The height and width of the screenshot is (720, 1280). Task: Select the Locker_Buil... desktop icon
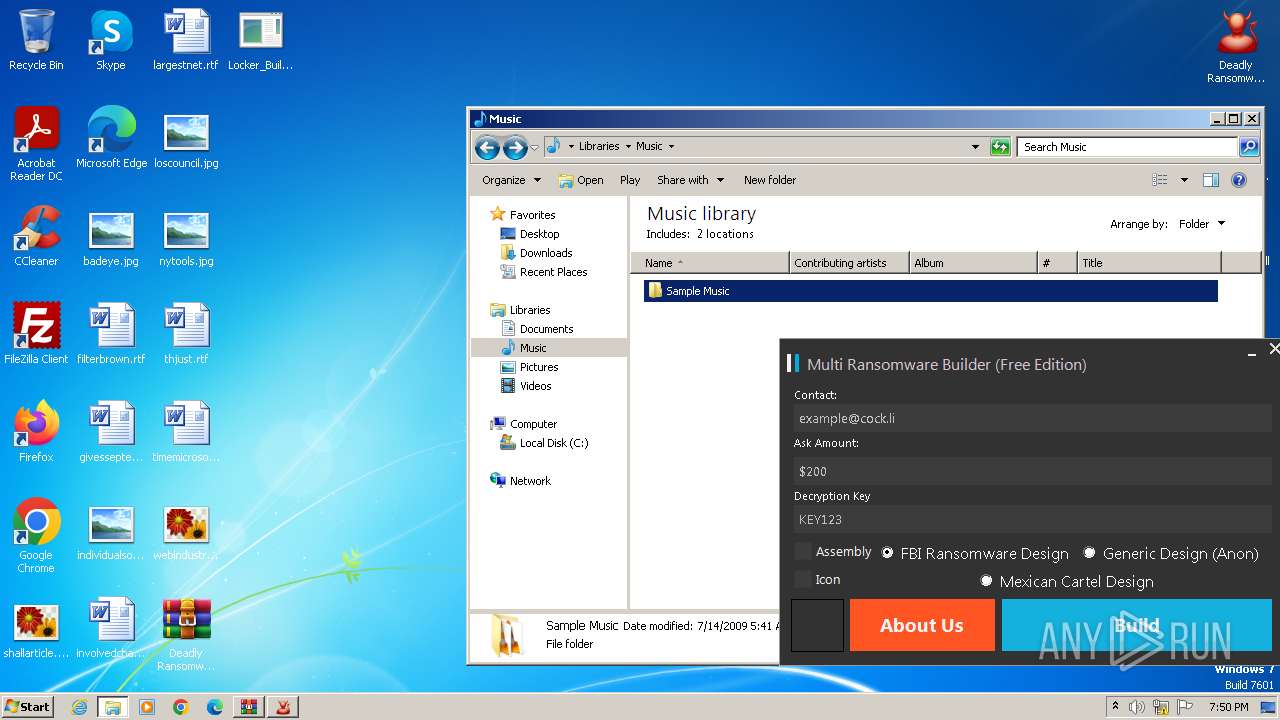click(260, 40)
